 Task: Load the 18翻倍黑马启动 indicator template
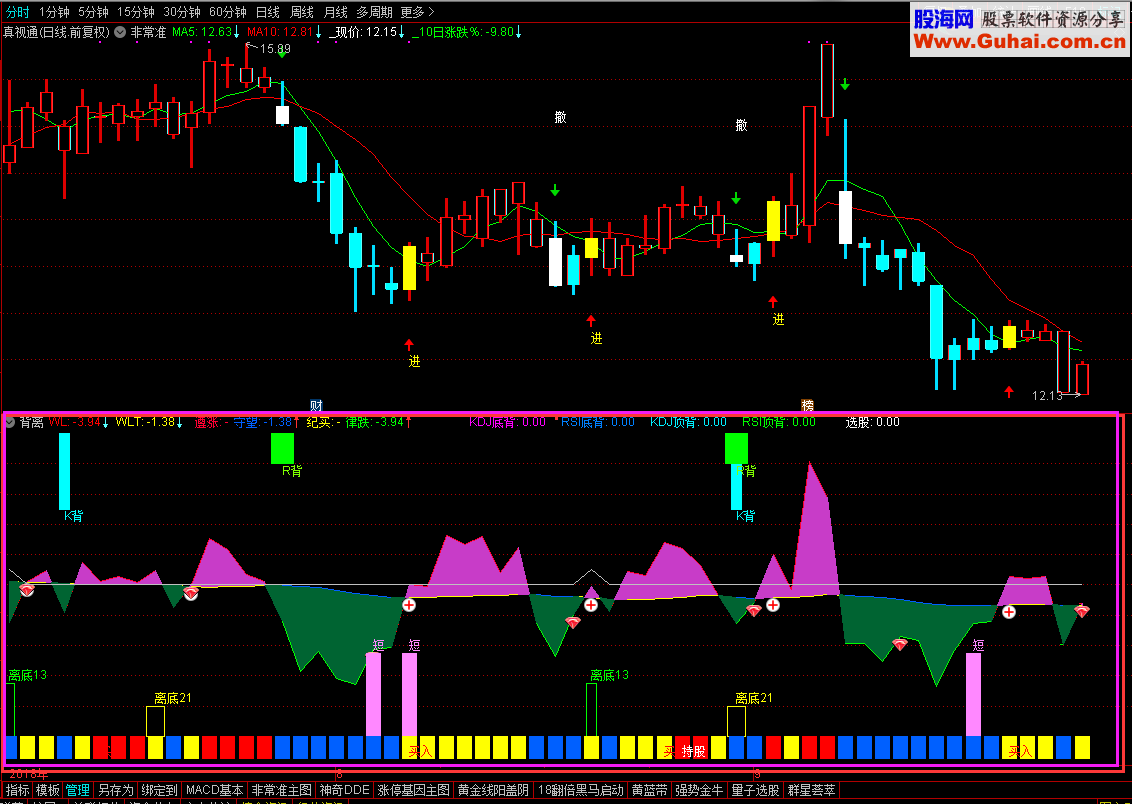[580, 790]
